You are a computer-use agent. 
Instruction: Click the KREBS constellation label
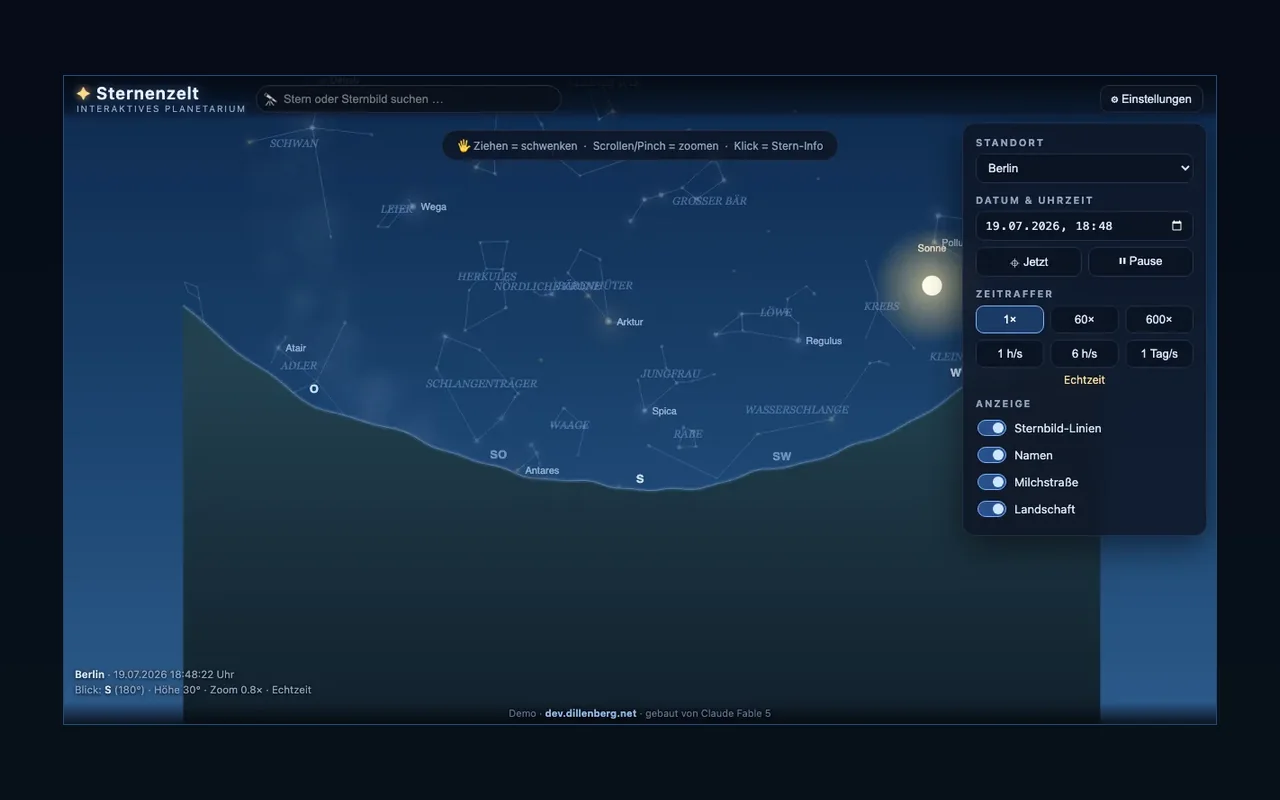[x=882, y=306]
